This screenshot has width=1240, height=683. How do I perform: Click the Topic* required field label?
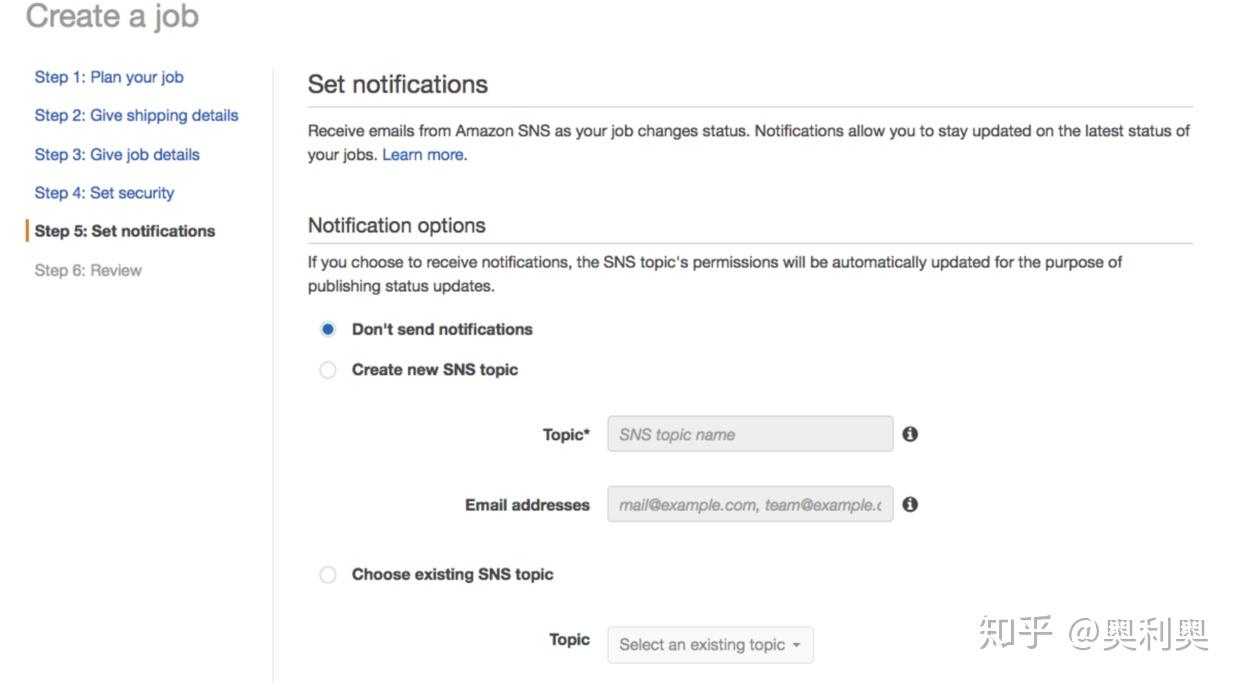coord(566,434)
